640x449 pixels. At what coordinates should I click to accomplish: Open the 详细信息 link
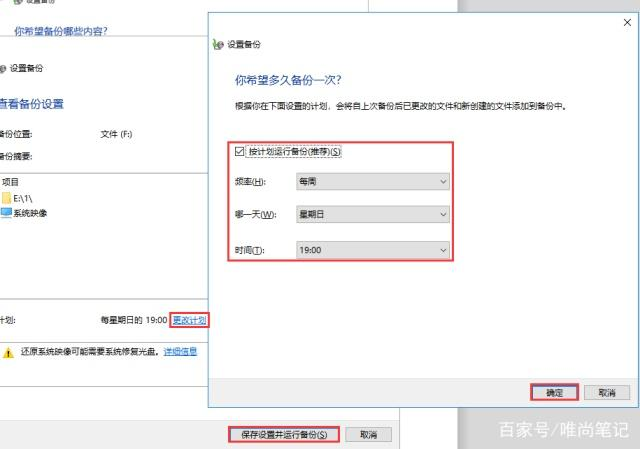click(x=180, y=352)
